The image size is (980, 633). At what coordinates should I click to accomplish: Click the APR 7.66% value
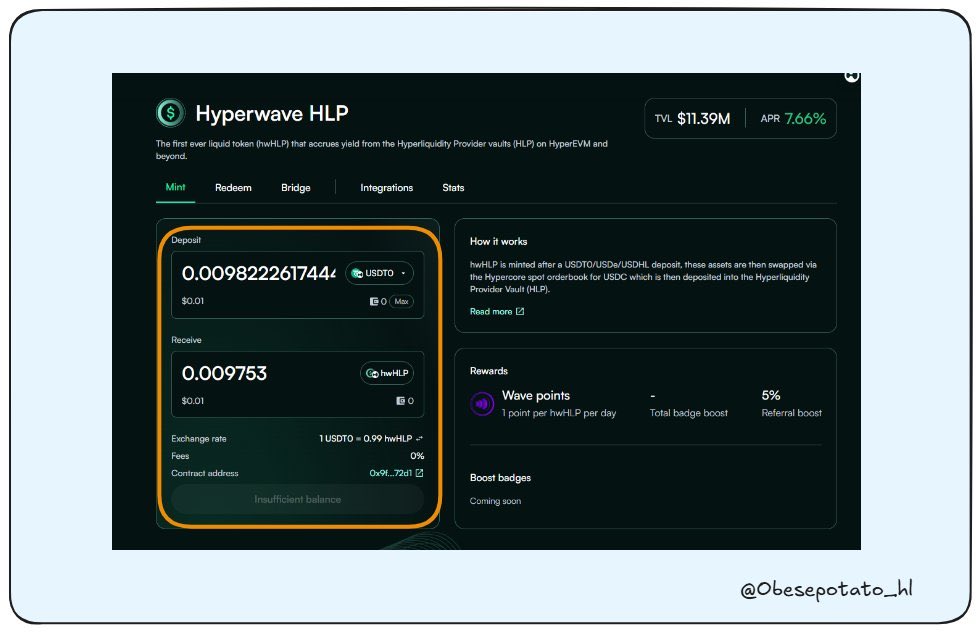[805, 118]
